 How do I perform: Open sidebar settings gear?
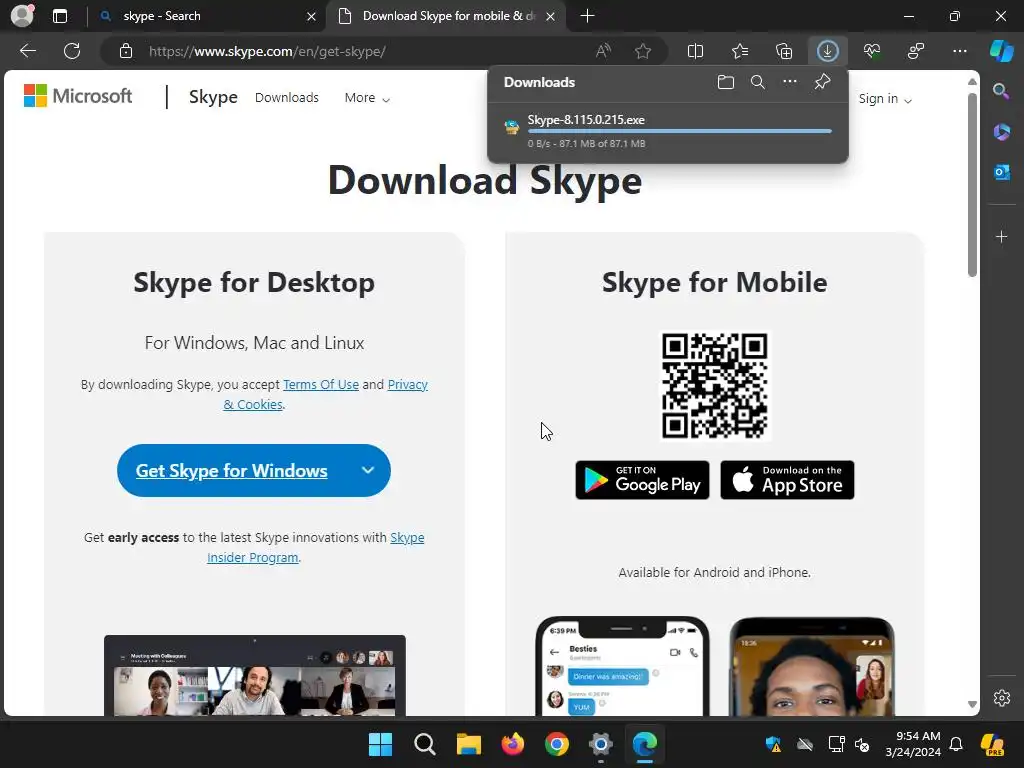click(x=1002, y=697)
